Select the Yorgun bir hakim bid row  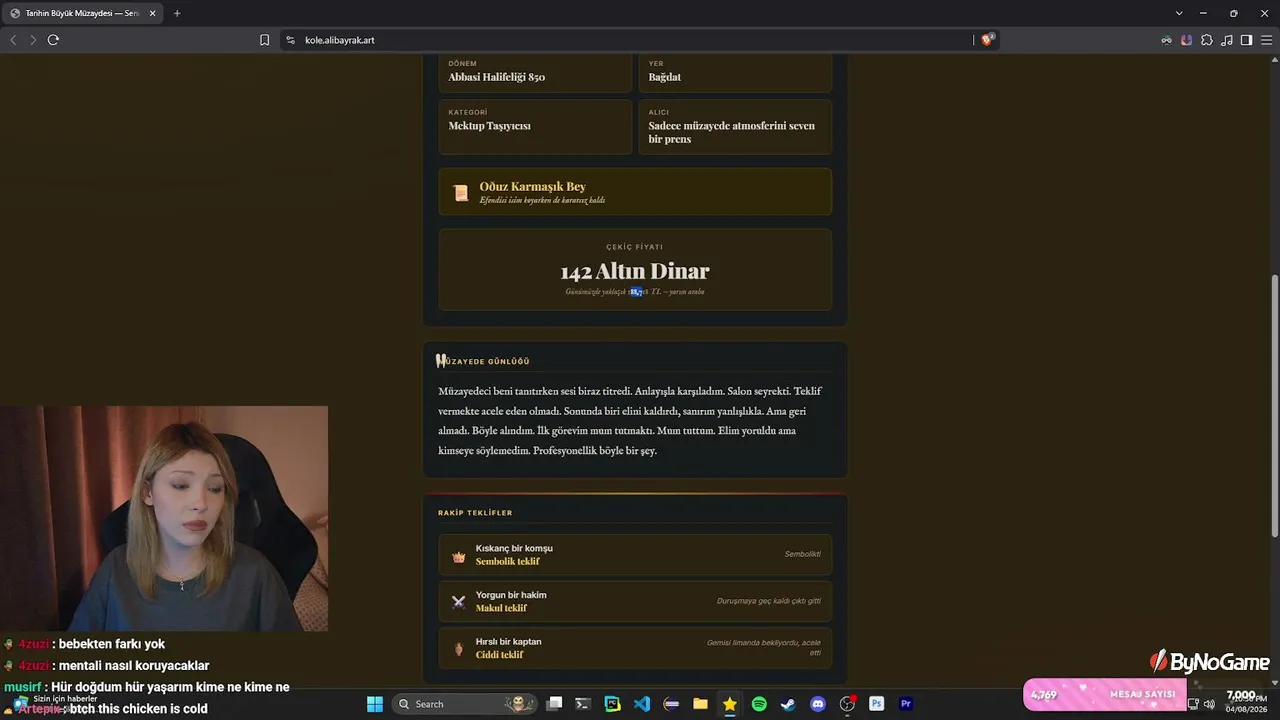[x=635, y=602]
